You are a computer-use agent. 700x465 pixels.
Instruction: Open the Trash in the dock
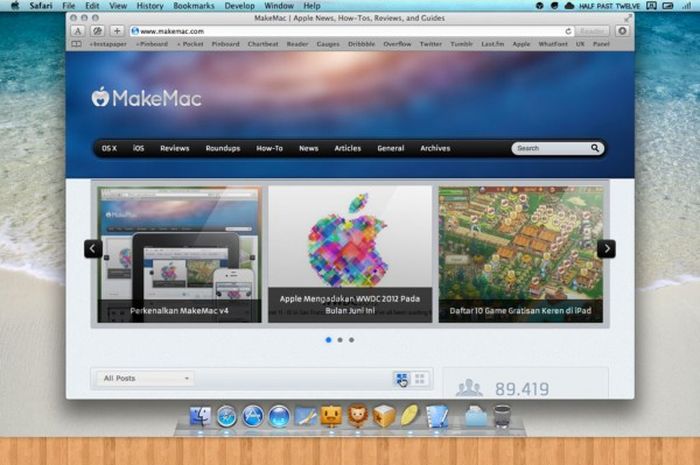[x=502, y=416]
